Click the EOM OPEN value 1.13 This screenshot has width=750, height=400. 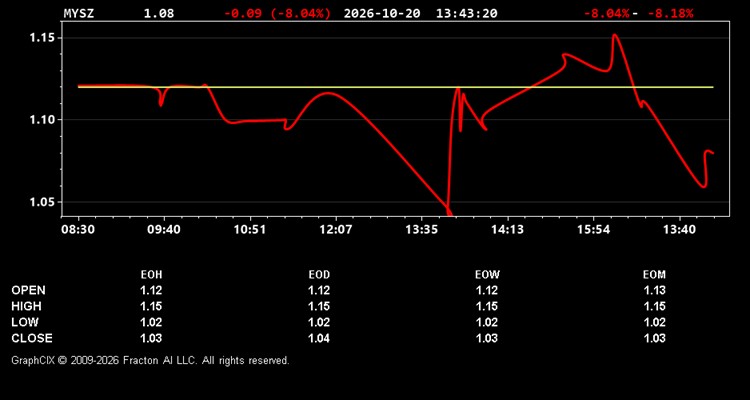click(x=654, y=290)
